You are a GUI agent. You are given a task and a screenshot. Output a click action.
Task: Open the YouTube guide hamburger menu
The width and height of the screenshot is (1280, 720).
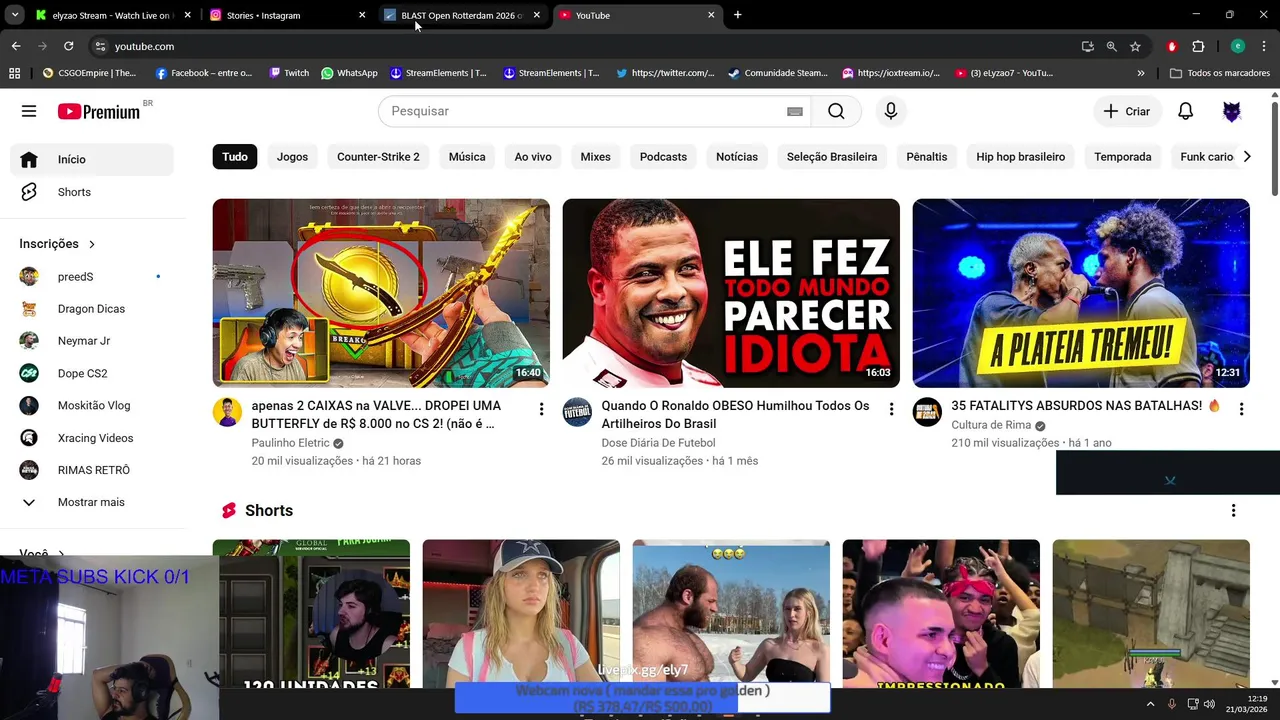click(29, 111)
